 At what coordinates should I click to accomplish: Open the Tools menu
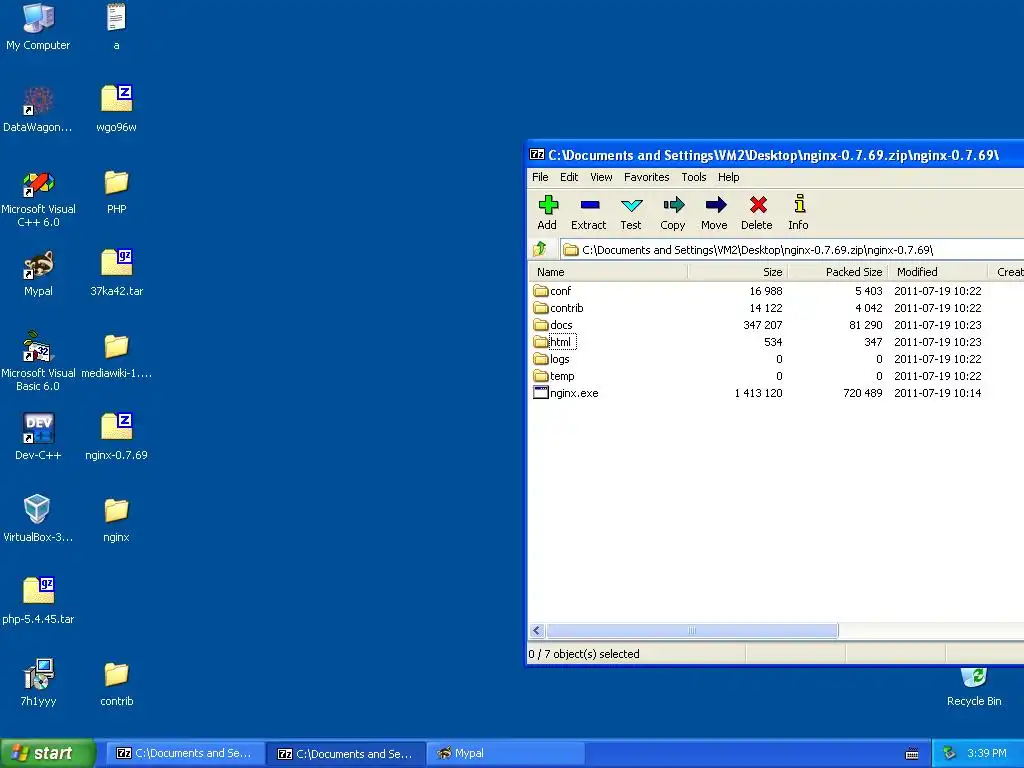coord(694,177)
